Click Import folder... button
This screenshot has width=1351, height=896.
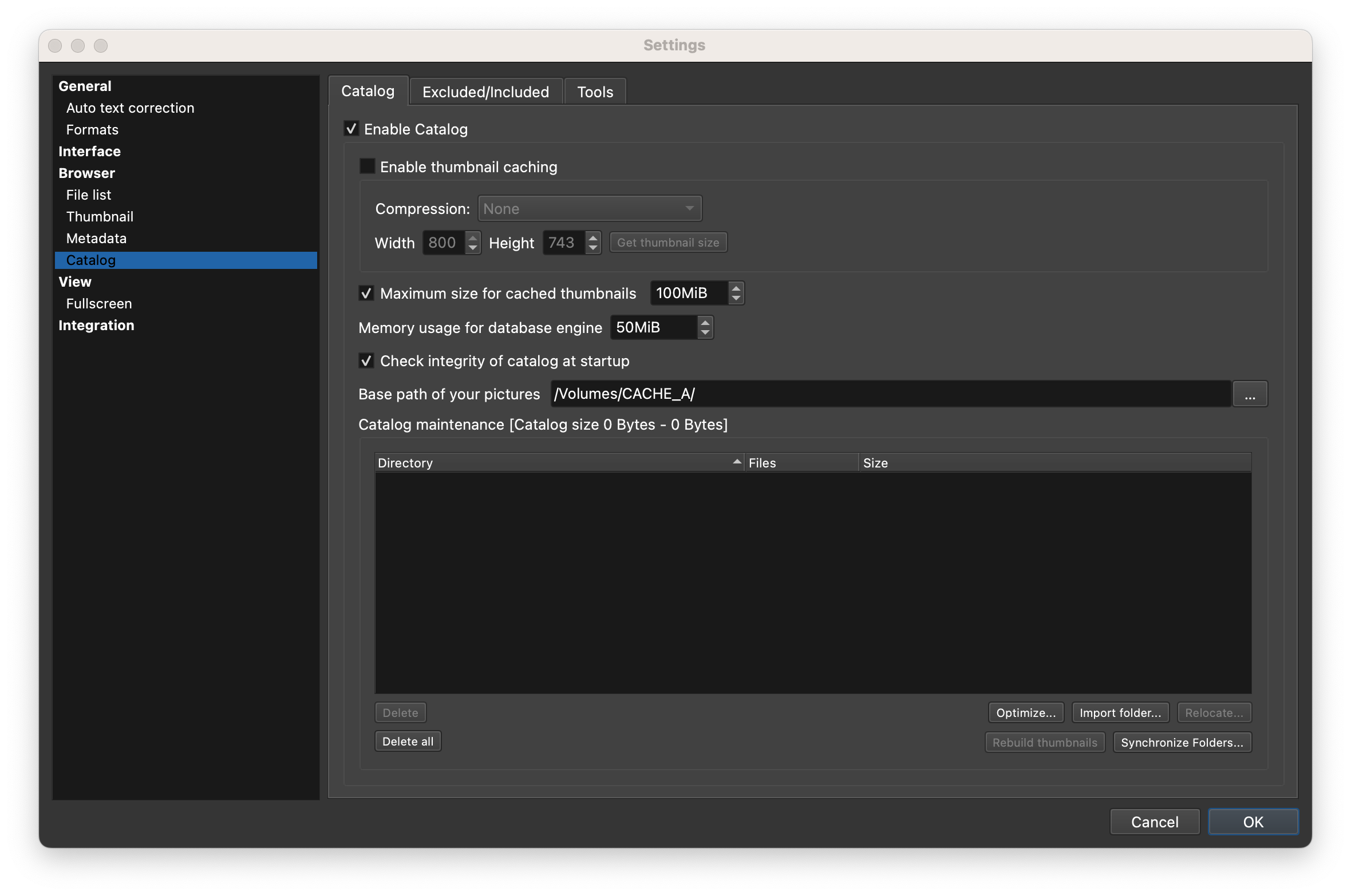pos(1120,713)
